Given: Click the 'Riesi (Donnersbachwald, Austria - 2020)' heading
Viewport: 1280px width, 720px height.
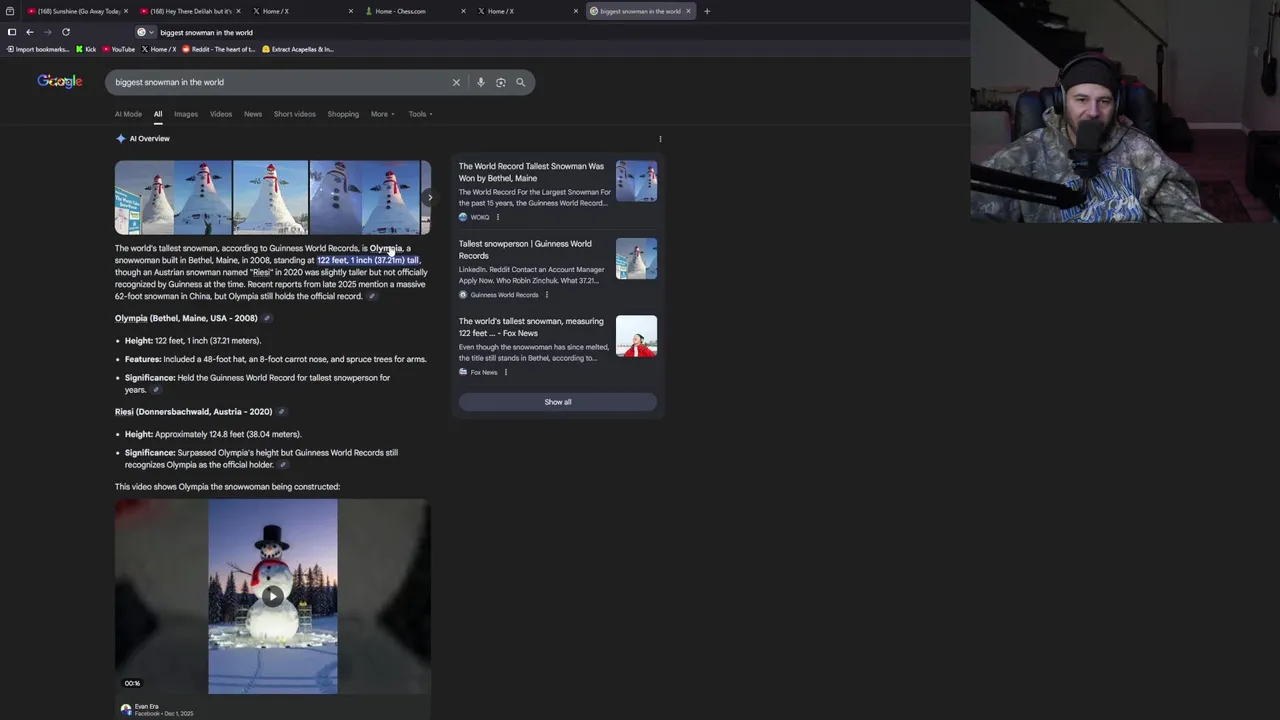Looking at the screenshot, I should (193, 412).
